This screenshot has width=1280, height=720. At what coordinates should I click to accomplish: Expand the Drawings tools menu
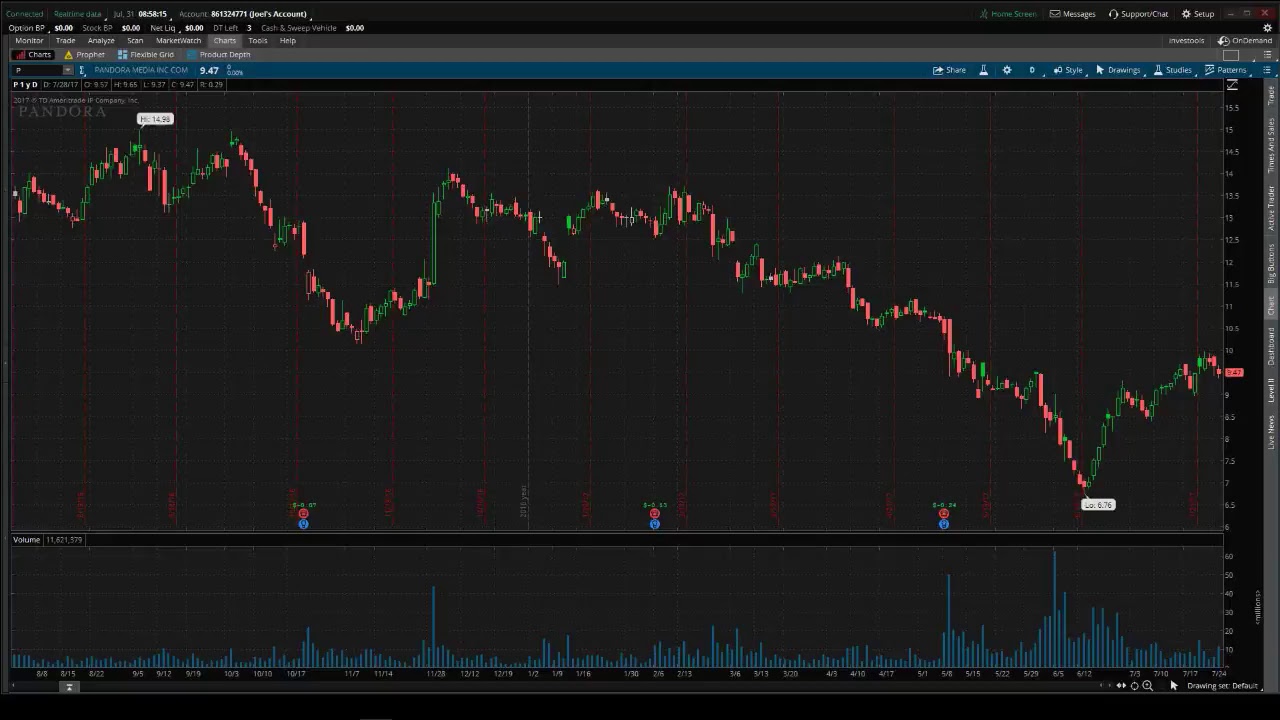click(1118, 70)
